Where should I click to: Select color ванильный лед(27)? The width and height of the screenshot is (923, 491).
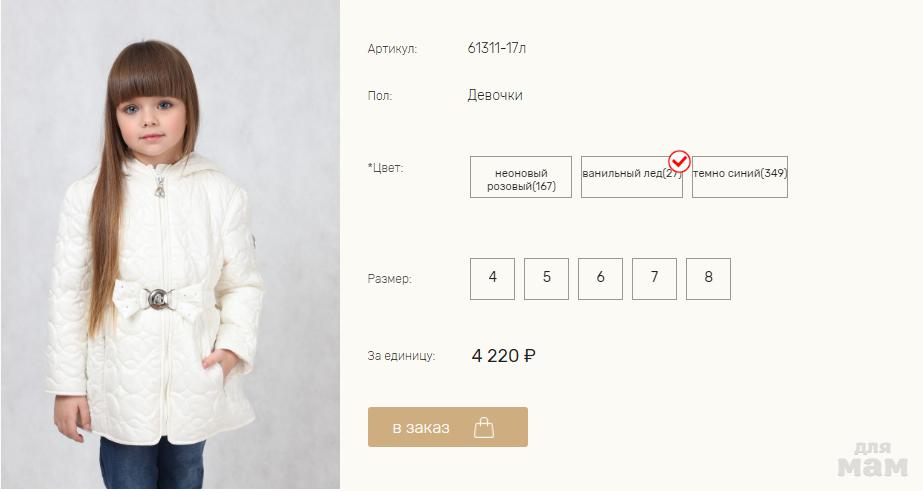coord(630,177)
